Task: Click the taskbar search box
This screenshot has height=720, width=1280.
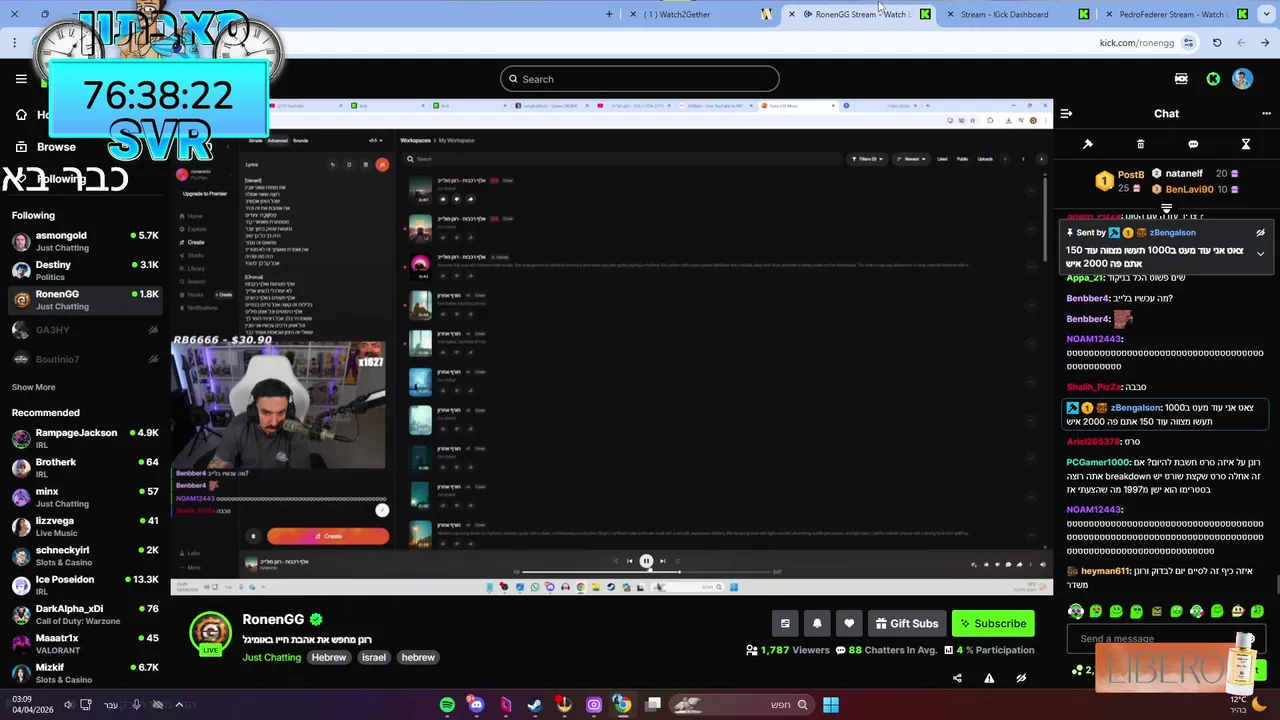Action: coord(742,705)
